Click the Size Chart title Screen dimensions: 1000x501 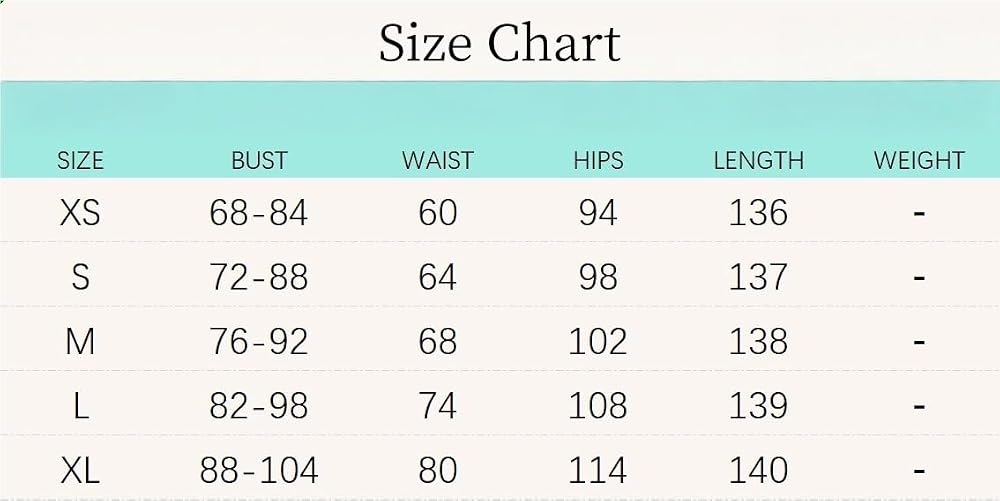click(x=499, y=43)
